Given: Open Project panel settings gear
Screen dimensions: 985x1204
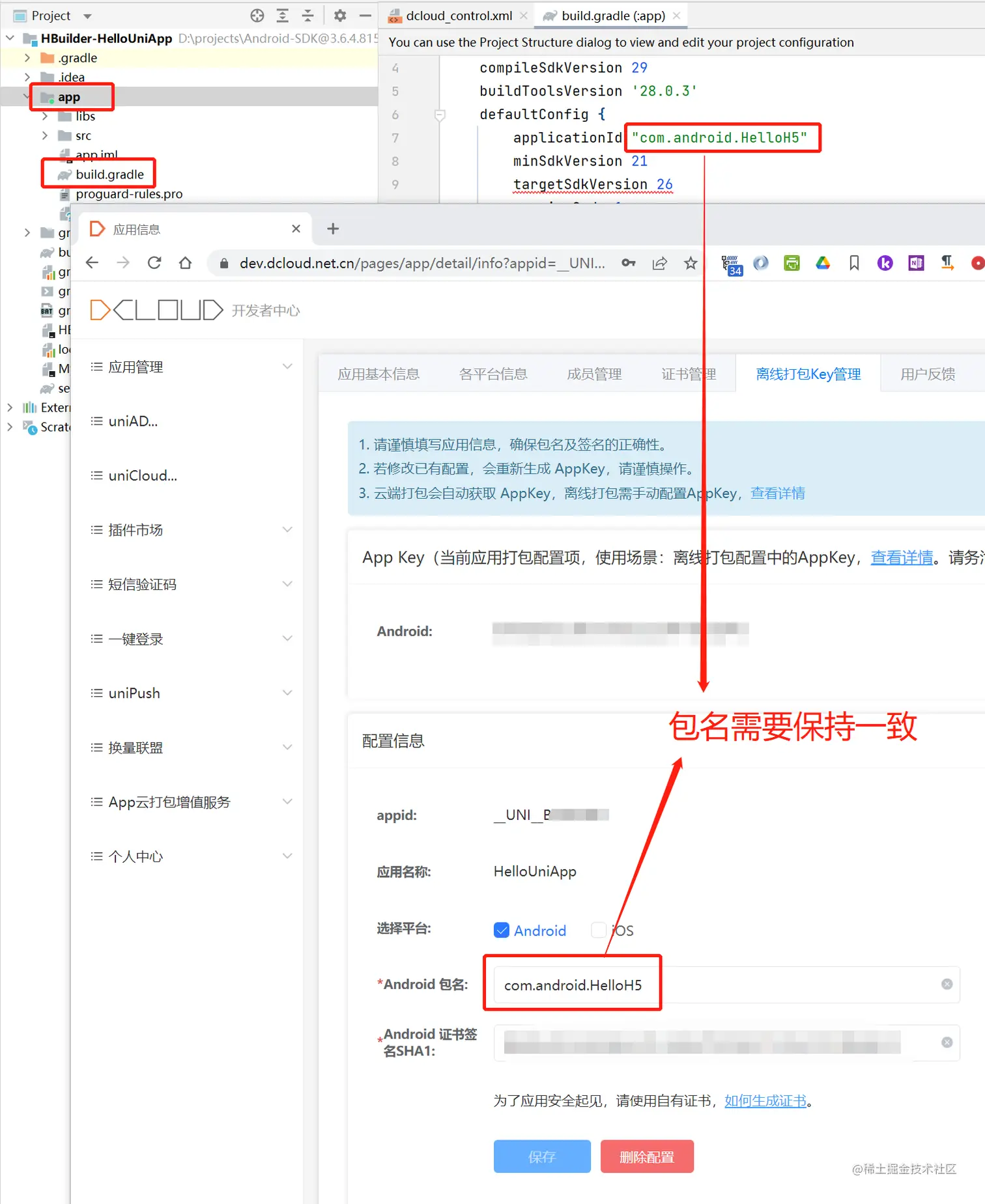Looking at the screenshot, I should (340, 16).
